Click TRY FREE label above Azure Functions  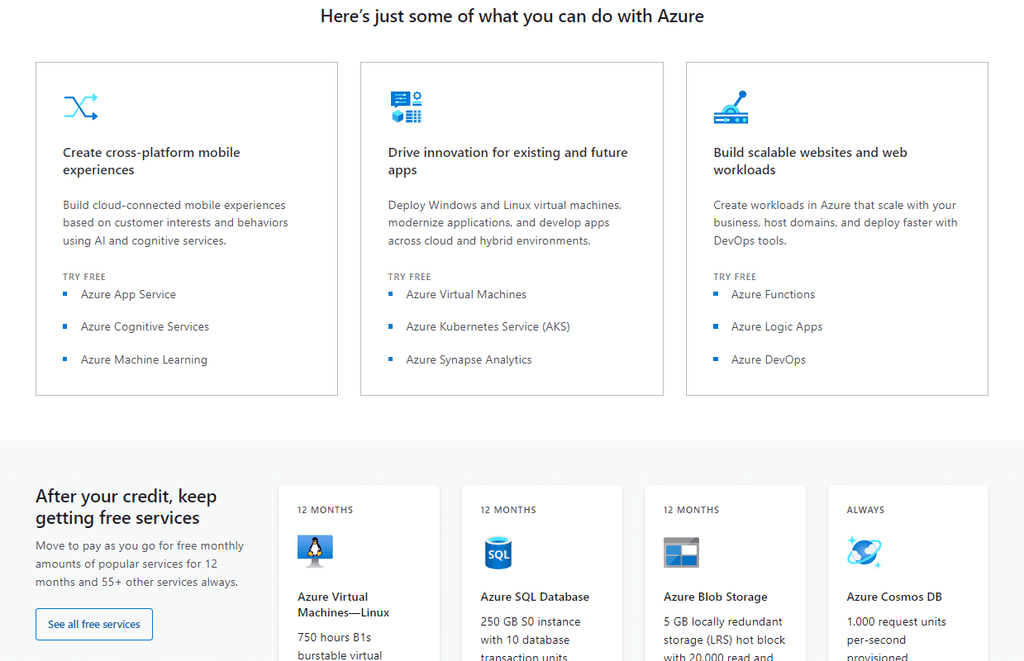(735, 277)
